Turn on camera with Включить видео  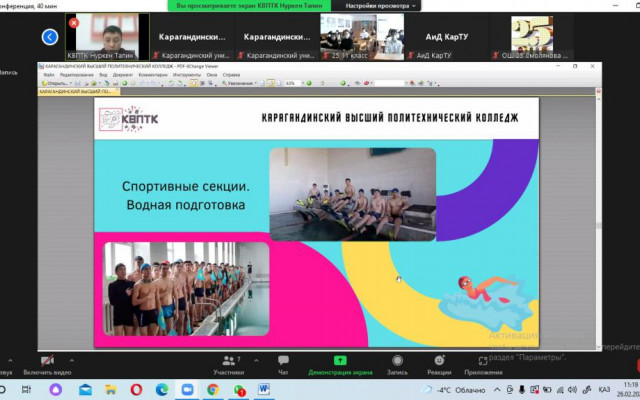tap(47, 365)
